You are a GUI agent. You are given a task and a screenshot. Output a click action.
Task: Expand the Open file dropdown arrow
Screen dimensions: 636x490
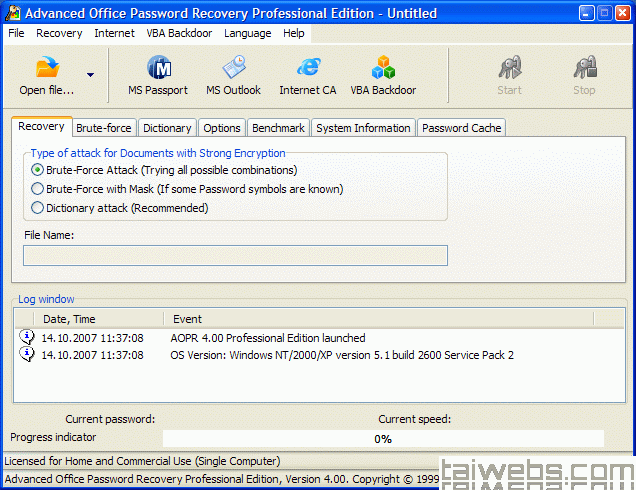pos(91,74)
